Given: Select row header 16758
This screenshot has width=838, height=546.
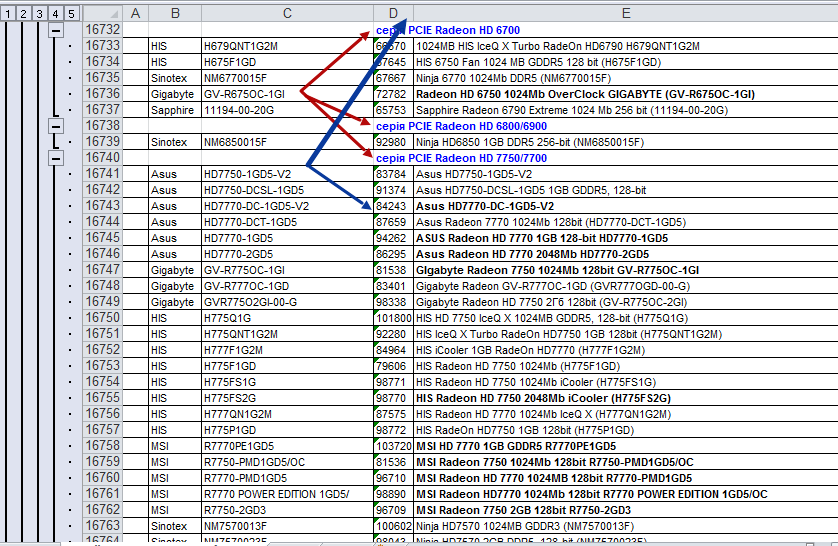Looking at the screenshot, I should tap(103, 446).
